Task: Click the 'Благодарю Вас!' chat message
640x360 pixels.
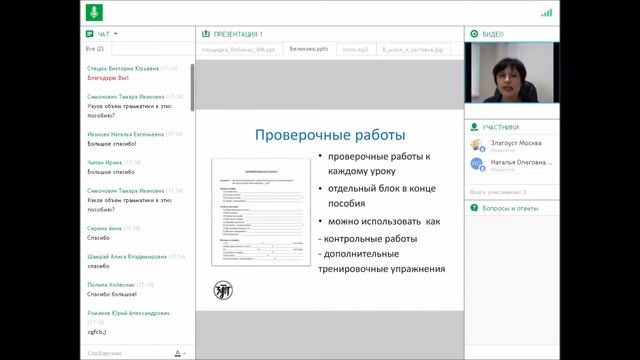Action: point(108,78)
